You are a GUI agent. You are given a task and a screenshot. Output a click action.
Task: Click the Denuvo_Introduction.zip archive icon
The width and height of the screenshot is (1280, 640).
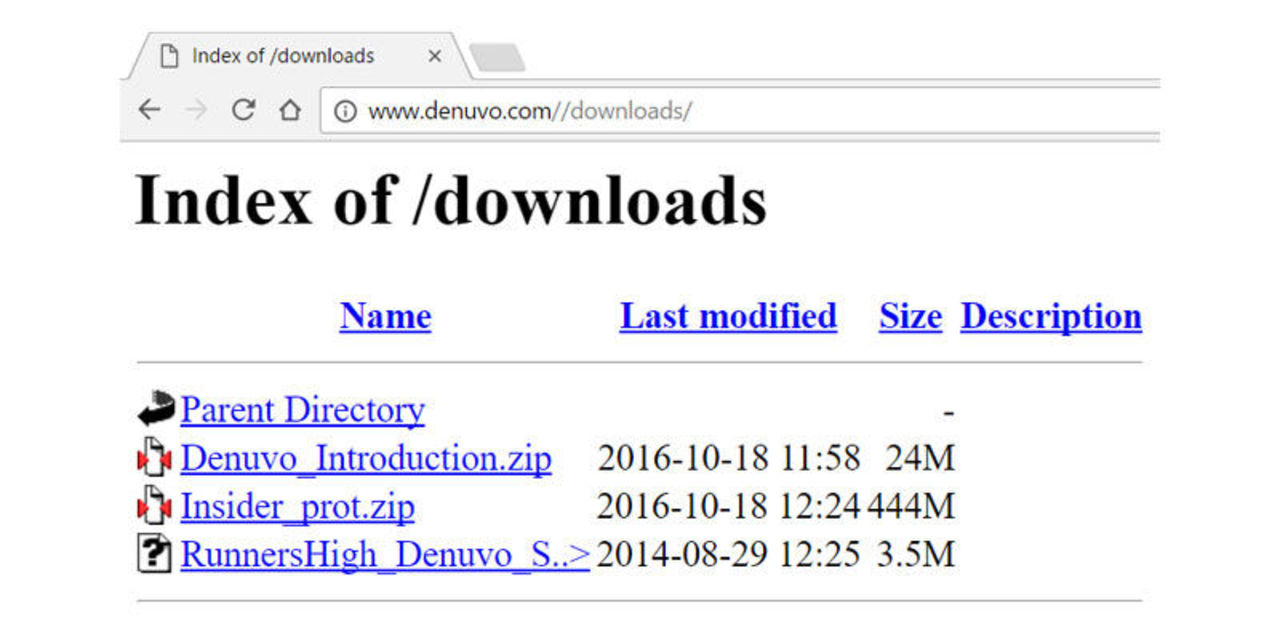pyautogui.click(x=155, y=458)
